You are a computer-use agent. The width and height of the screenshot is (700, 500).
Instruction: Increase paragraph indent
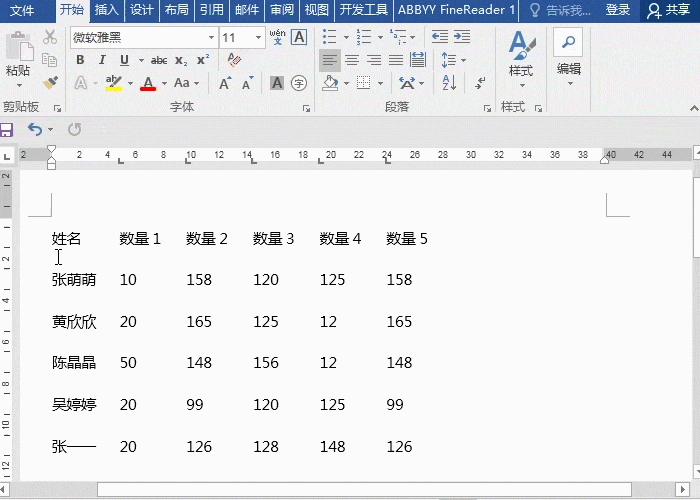pos(462,37)
